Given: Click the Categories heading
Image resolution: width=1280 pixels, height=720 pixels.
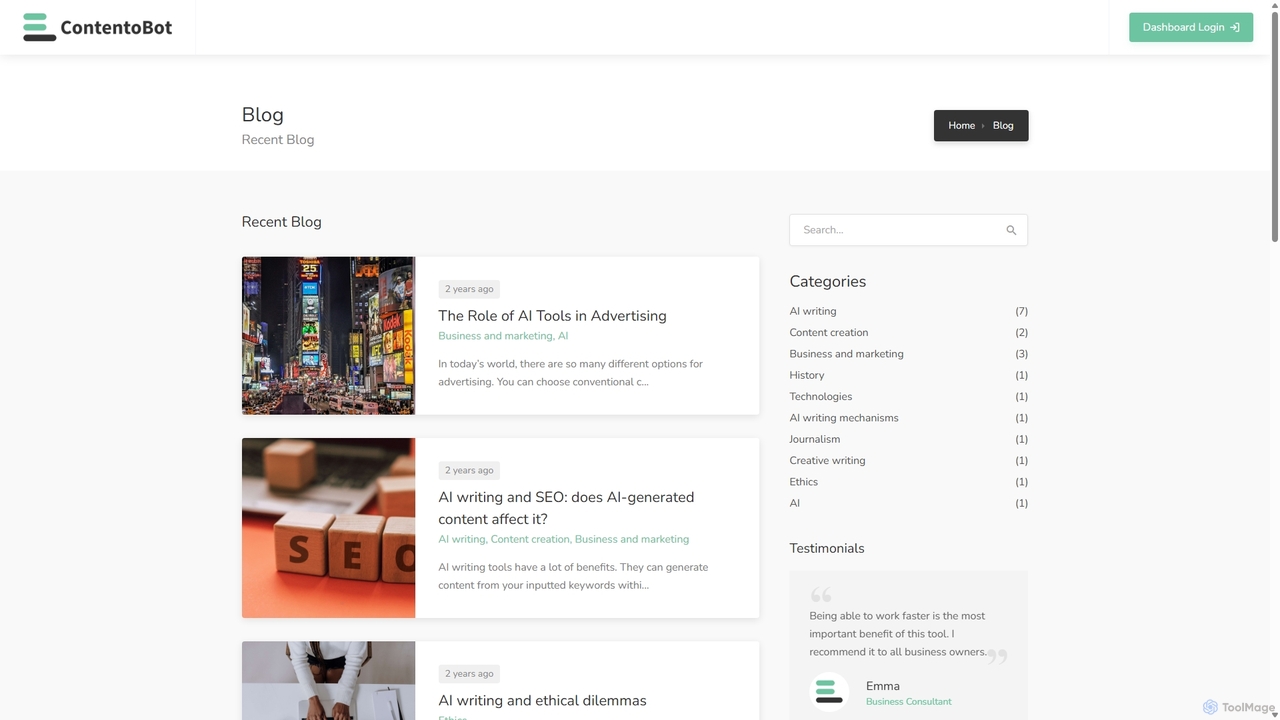Looking at the screenshot, I should 828,282.
